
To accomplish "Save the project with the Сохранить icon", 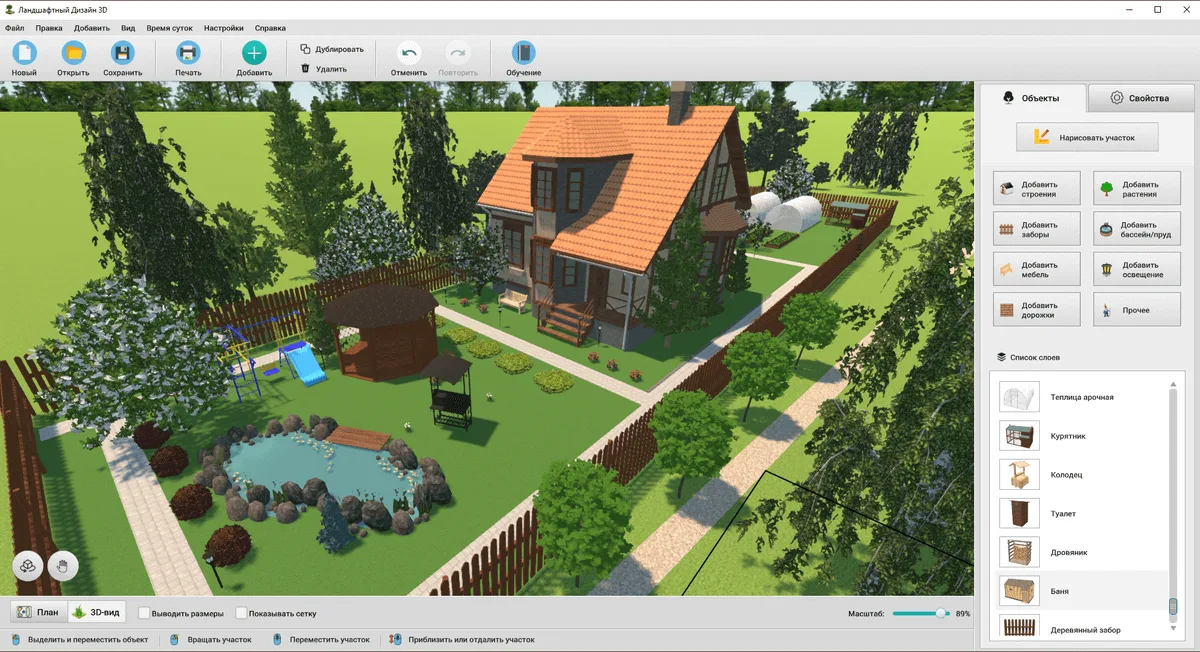I will pyautogui.click(x=122, y=54).
